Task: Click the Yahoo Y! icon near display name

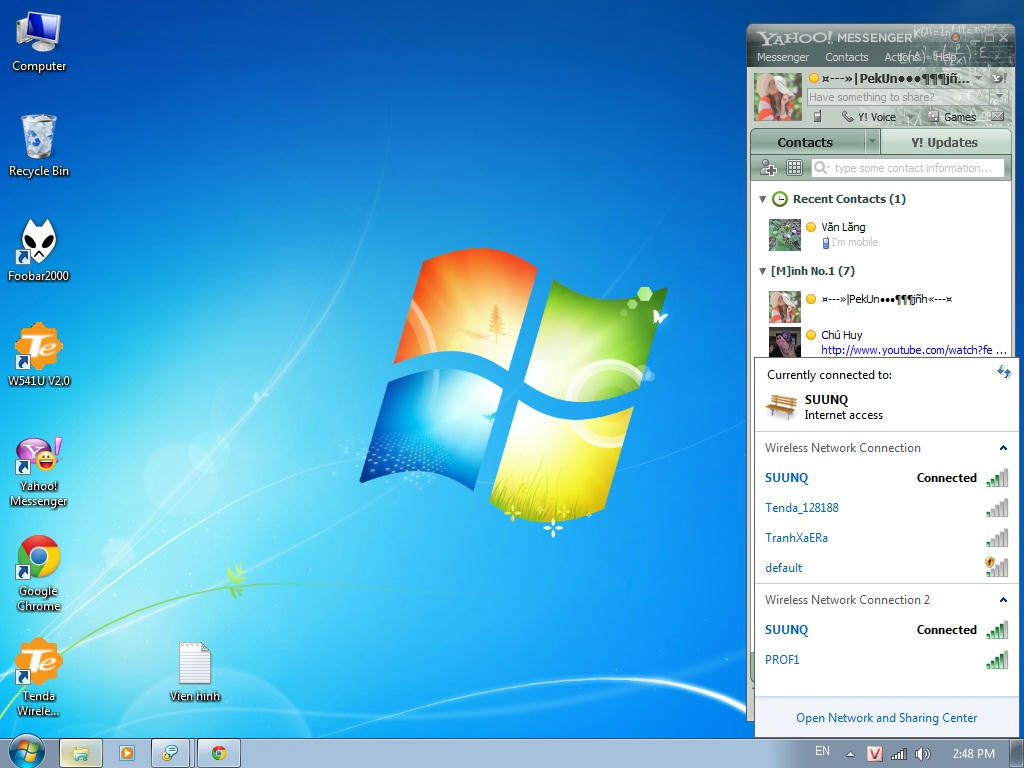Action: click(x=997, y=78)
